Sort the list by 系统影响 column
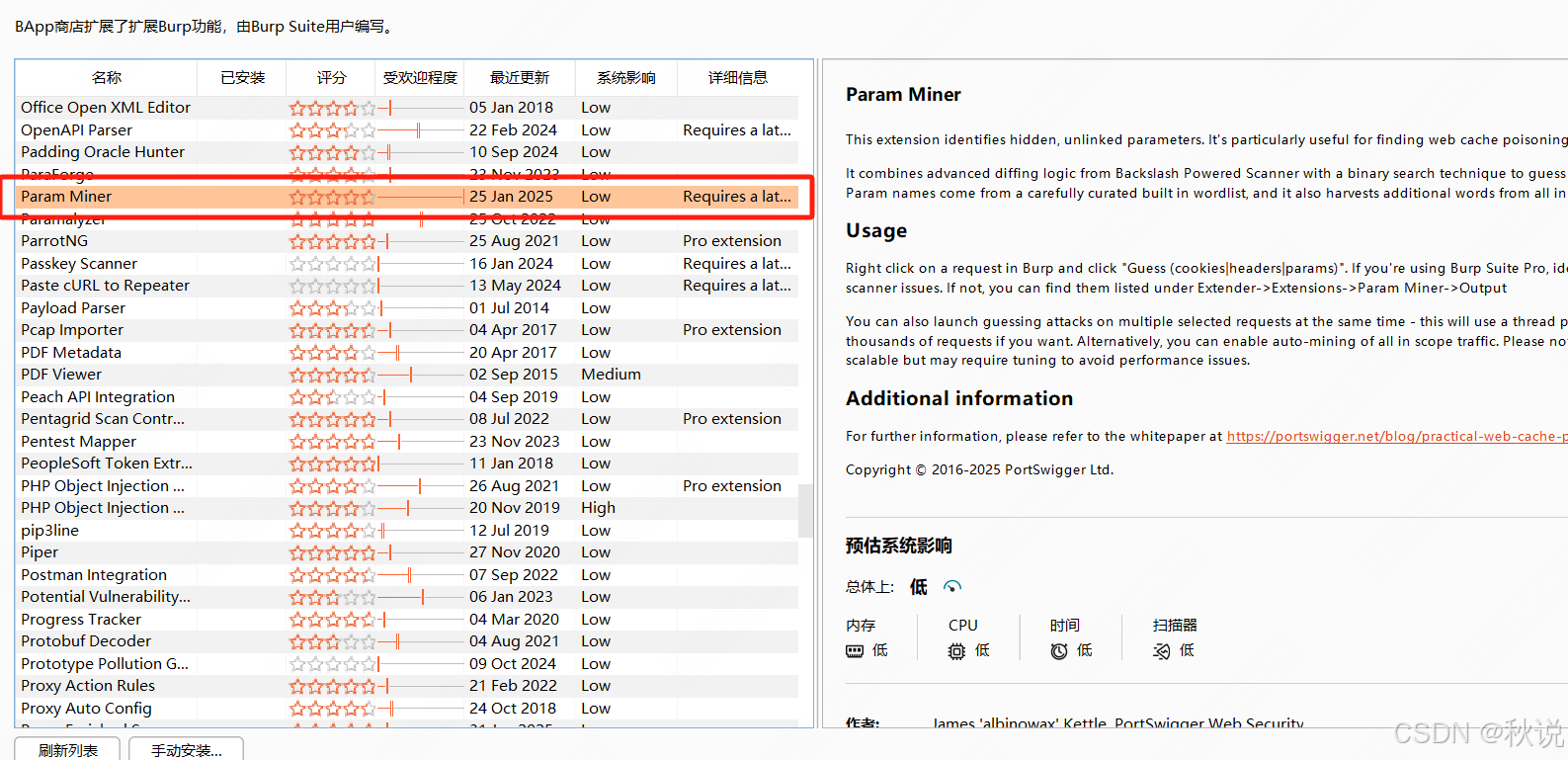 (x=626, y=77)
